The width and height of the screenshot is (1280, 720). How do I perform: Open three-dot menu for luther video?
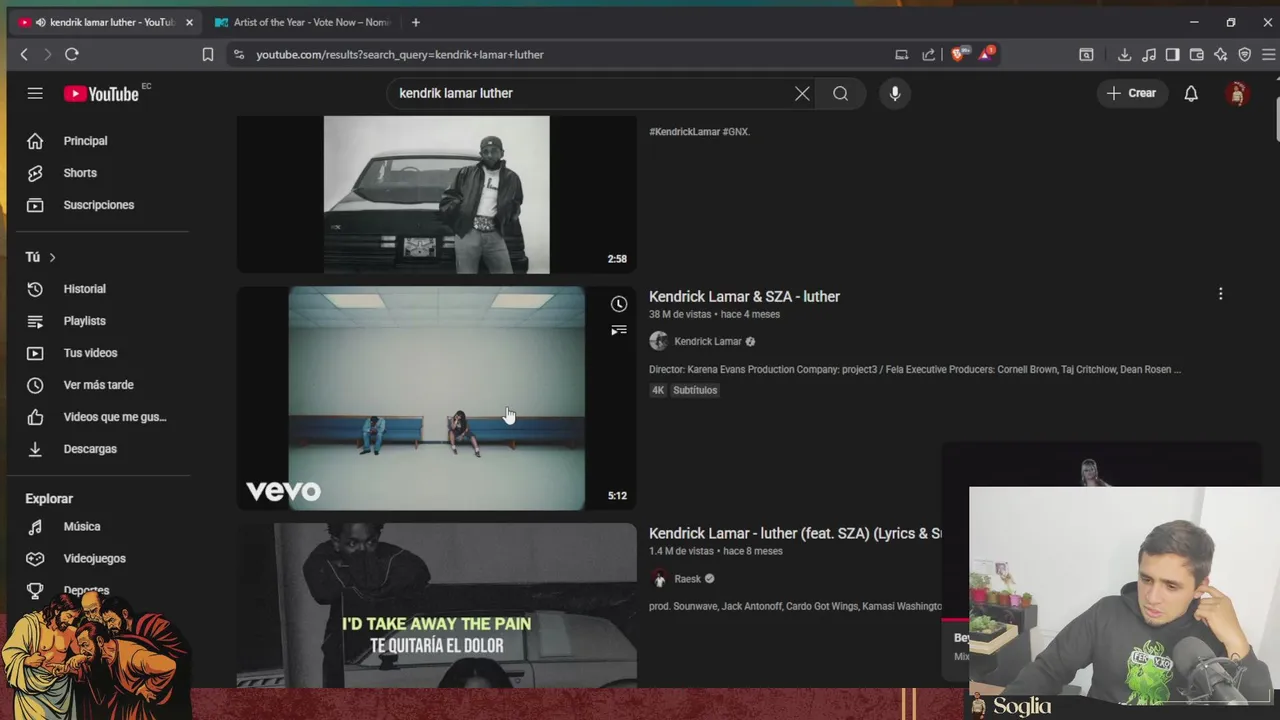click(x=1220, y=294)
